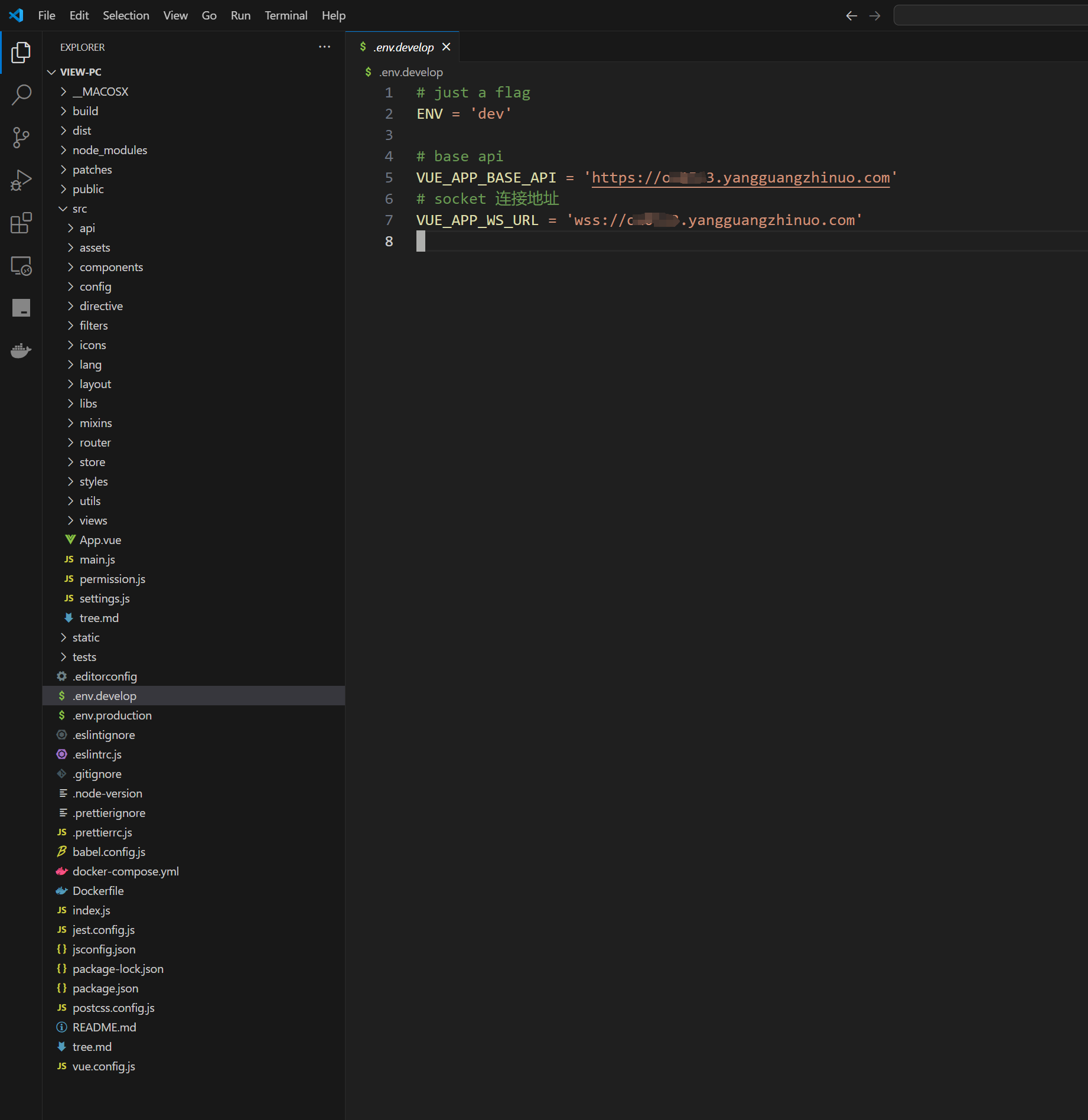The height and width of the screenshot is (1120, 1088).
Task: Expand the build folder
Action: click(63, 111)
